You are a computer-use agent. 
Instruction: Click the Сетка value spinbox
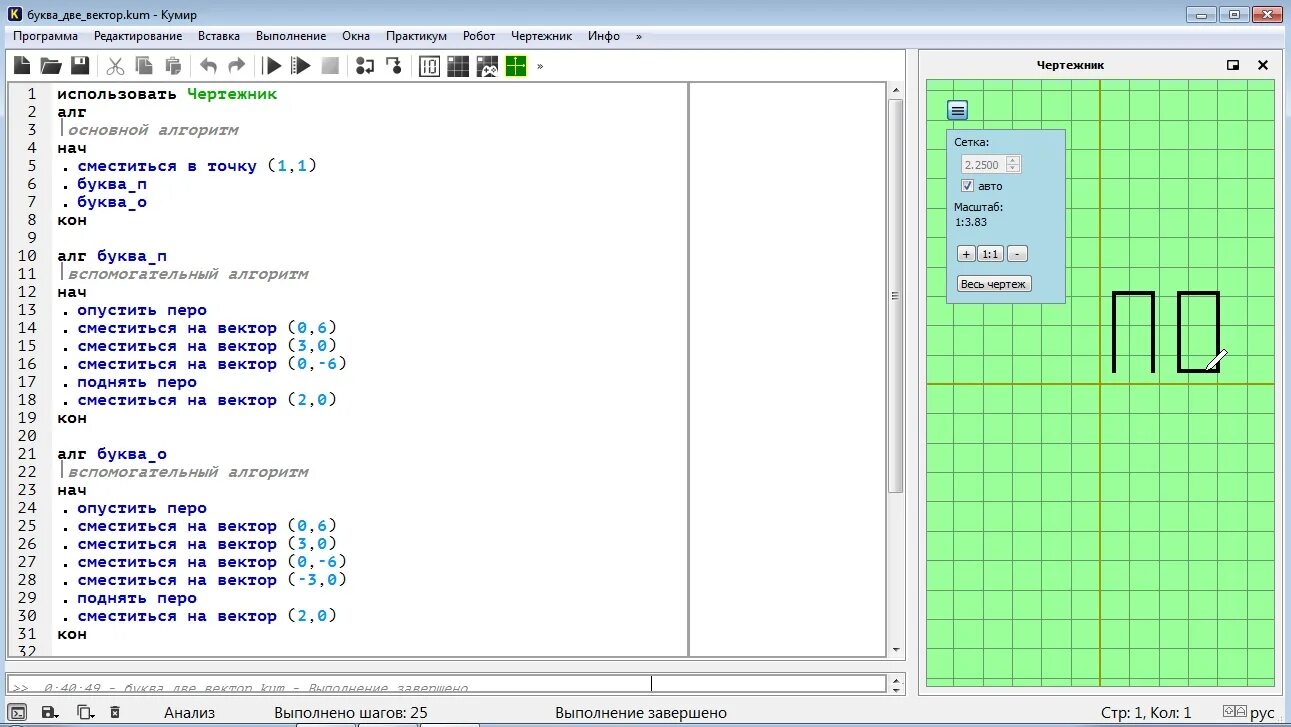pyautogui.click(x=990, y=164)
